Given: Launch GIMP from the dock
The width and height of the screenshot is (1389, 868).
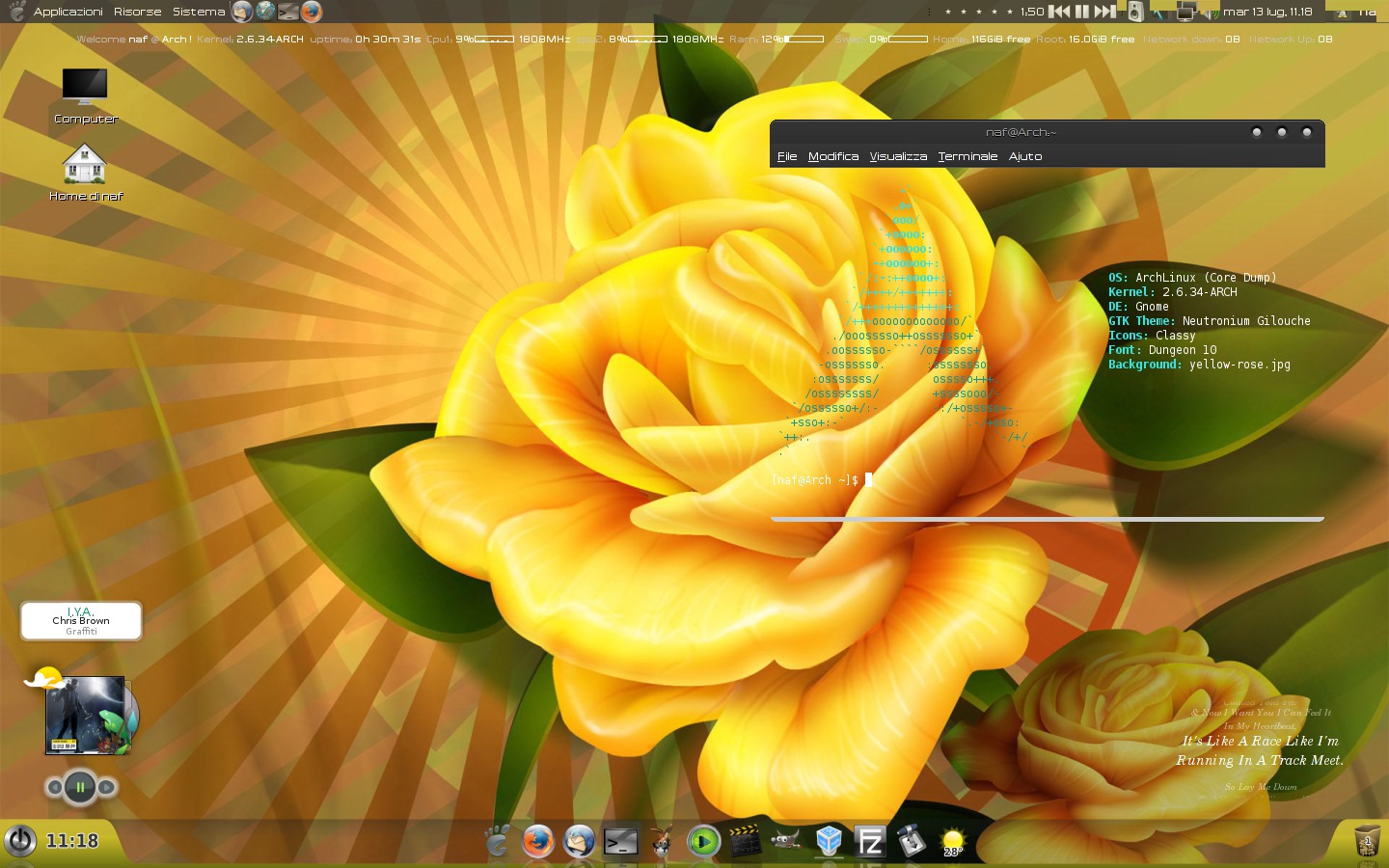Looking at the screenshot, I should click(x=786, y=841).
